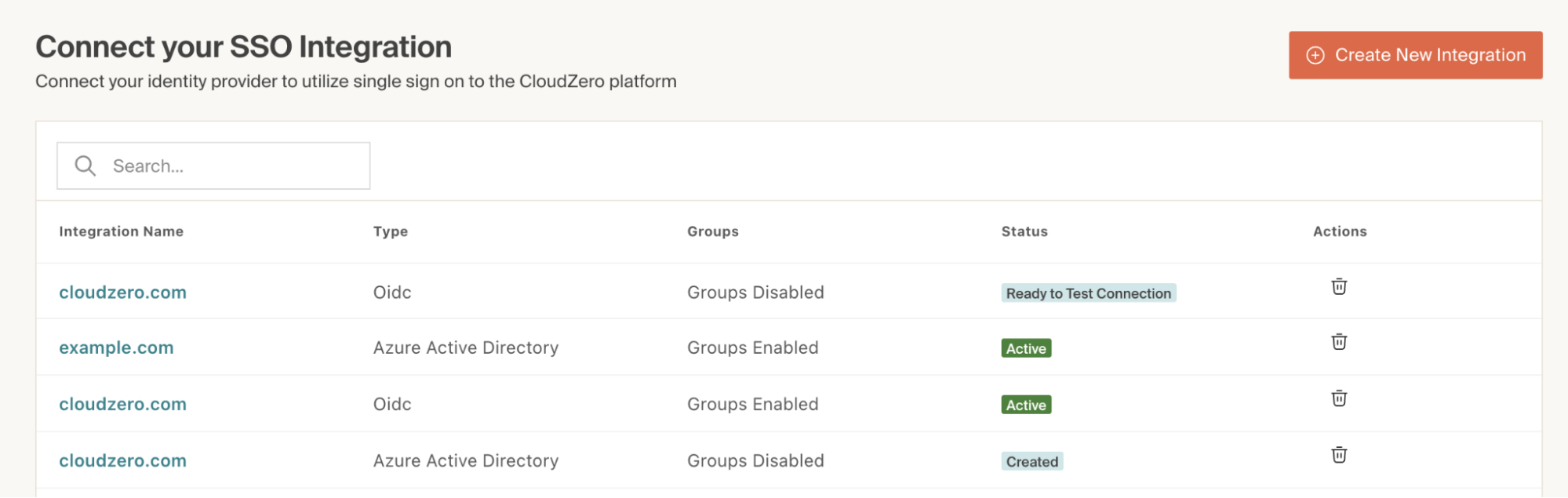Focus the Search integrations text field
The image size is (1568, 498).
(235, 165)
